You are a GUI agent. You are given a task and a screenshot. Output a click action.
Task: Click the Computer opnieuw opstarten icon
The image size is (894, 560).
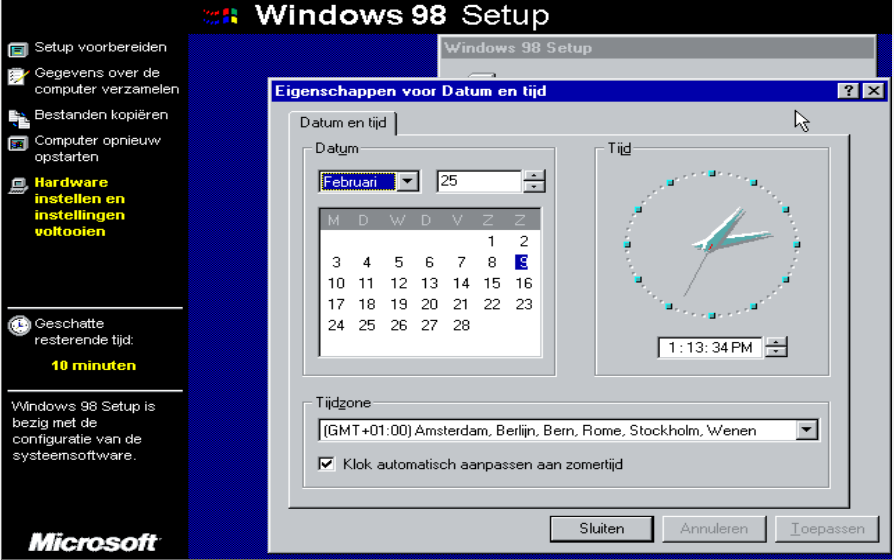pyautogui.click(x=18, y=144)
